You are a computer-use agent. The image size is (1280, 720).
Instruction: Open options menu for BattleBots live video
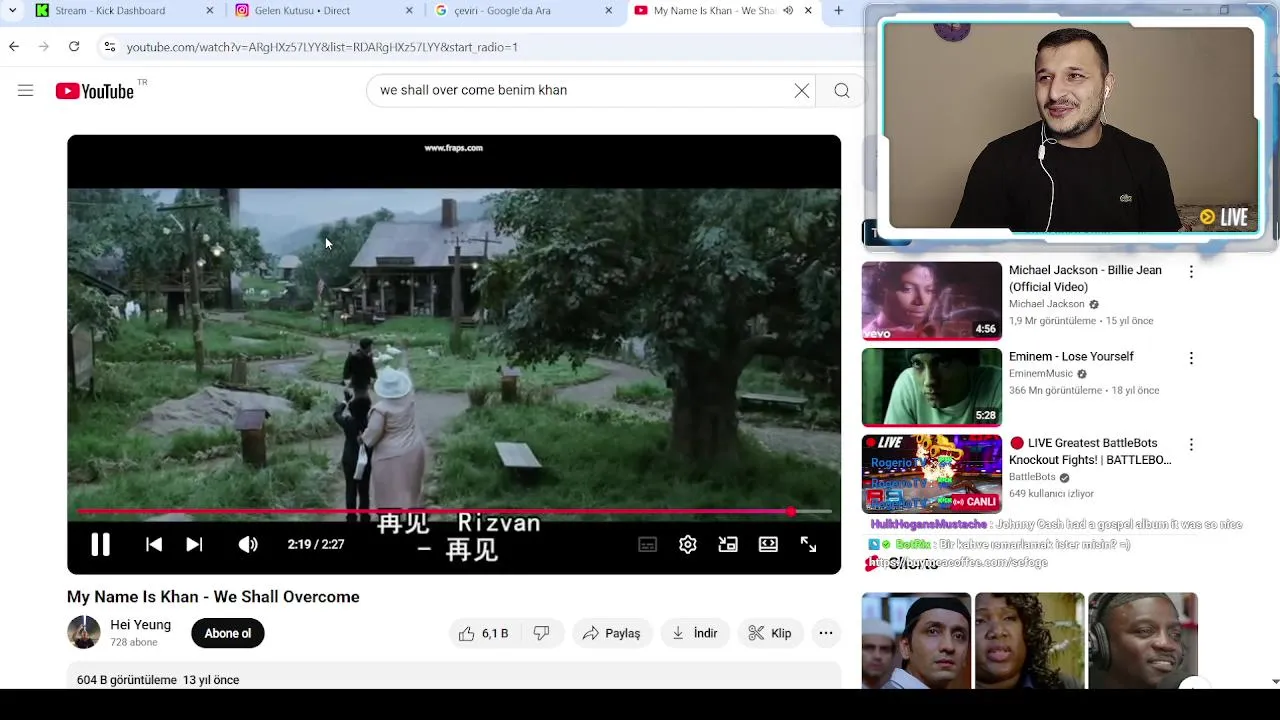coord(1191,444)
